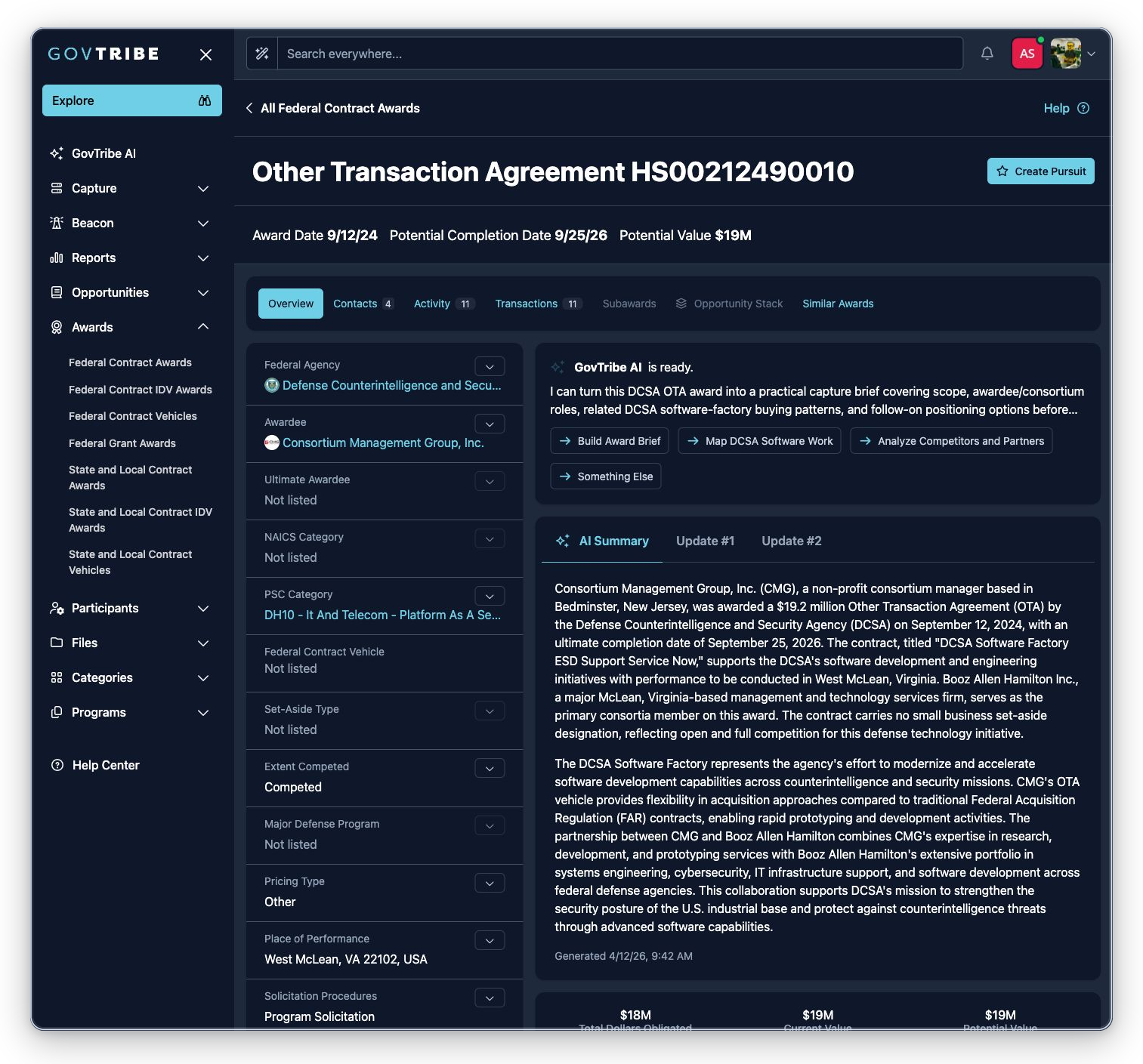Click the Explore button

132,100
